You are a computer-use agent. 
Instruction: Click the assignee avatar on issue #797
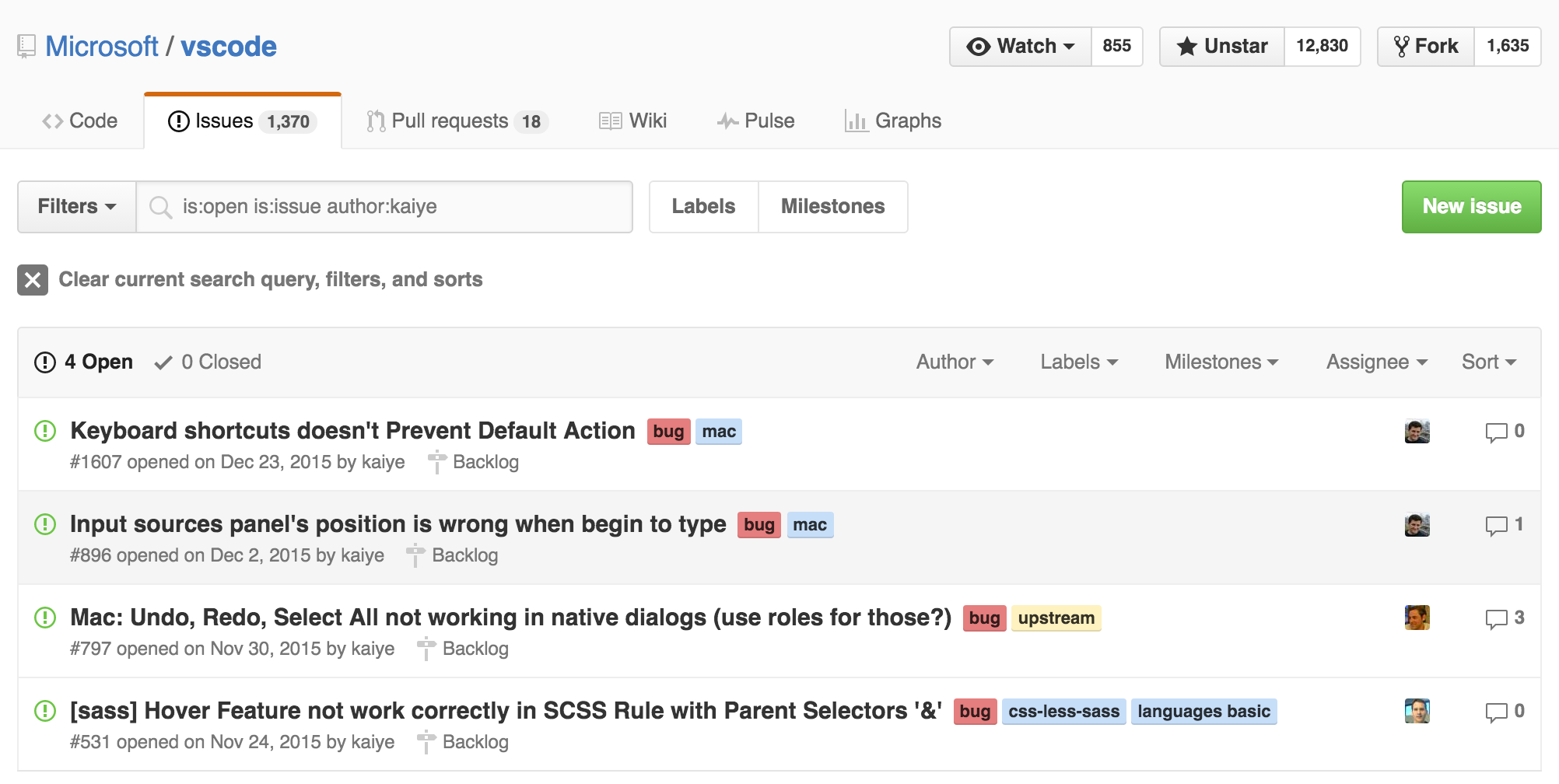coord(1417,618)
